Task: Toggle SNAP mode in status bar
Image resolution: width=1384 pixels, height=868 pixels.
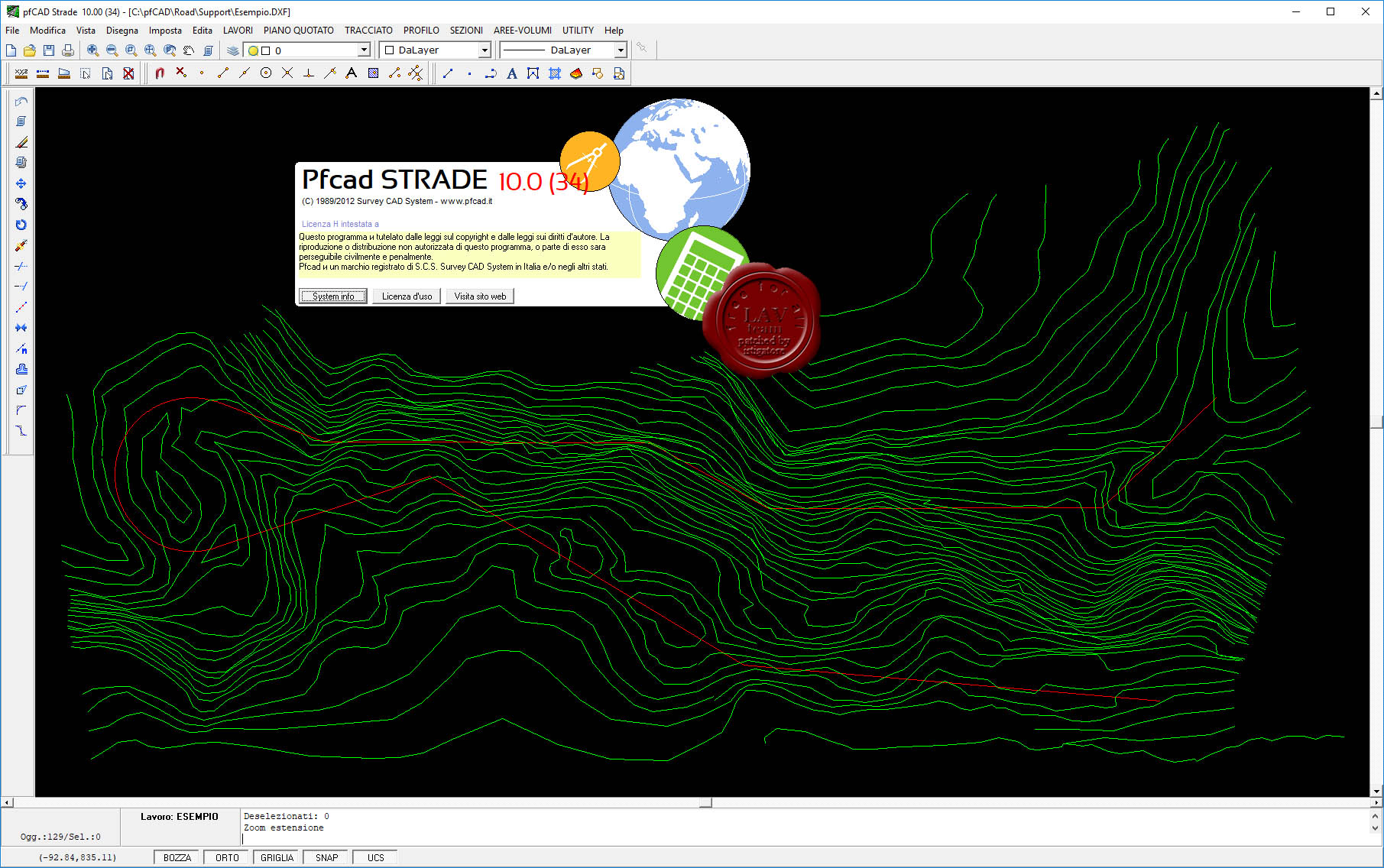Action: coord(326,857)
